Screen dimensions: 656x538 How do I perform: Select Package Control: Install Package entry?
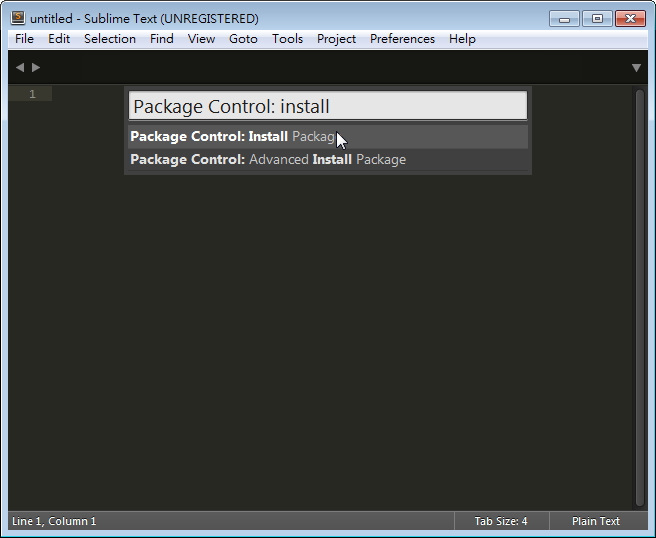click(x=328, y=136)
